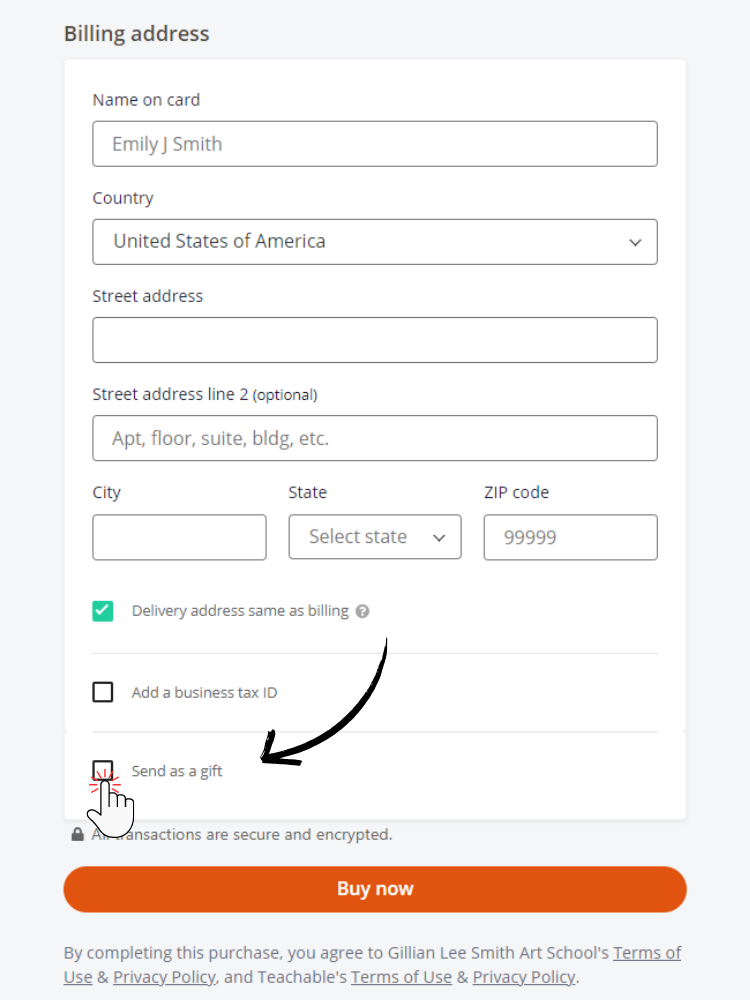The image size is (750, 1000).
Task: Focus the Name on card field
Action: [x=375, y=143]
